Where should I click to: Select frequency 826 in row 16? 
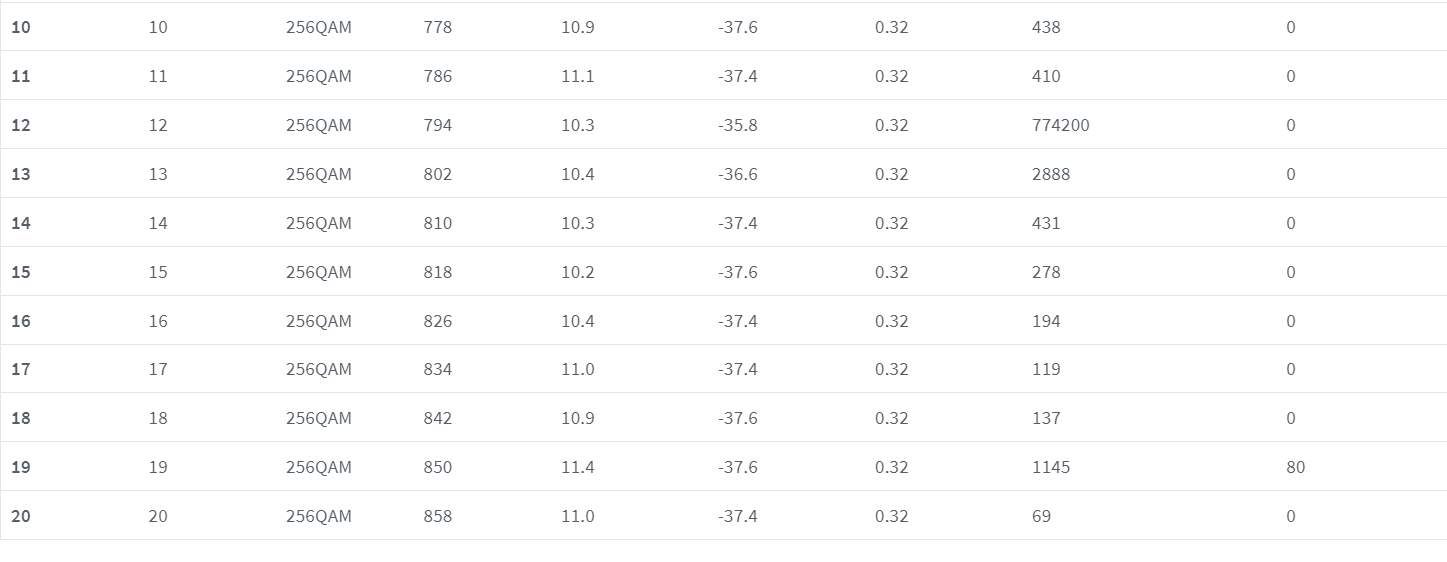coord(437,321)
